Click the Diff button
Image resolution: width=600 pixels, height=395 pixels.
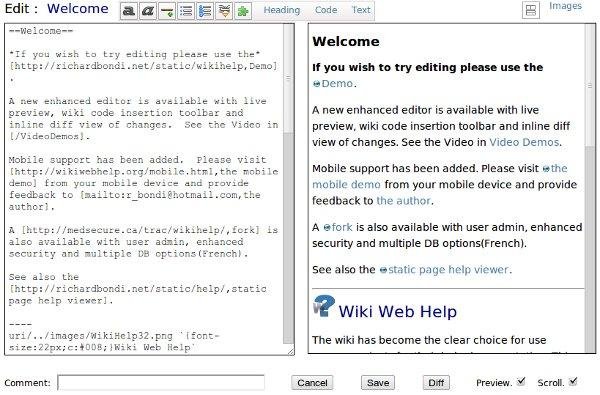point(436,383)
